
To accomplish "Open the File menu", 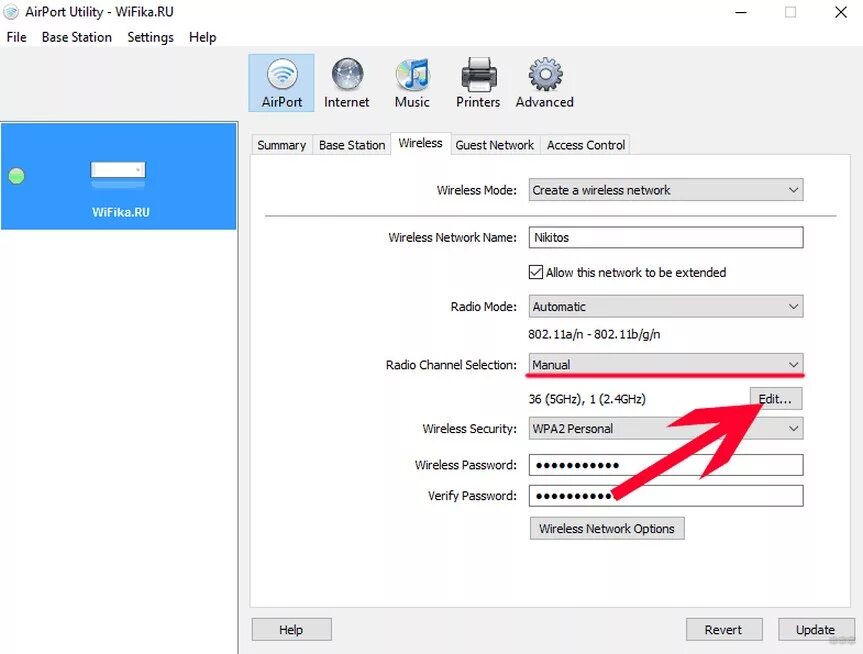I will pyautogui.click(x=17, y=37).
